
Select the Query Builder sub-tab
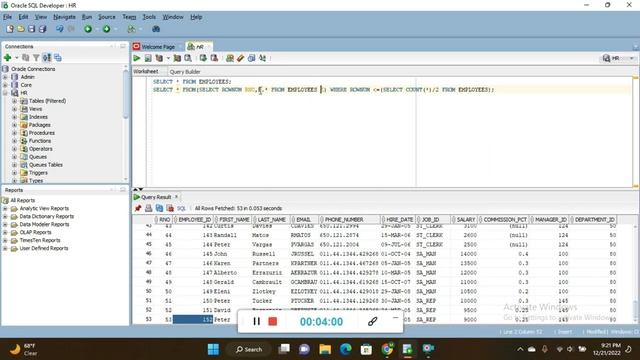point(185,72)
